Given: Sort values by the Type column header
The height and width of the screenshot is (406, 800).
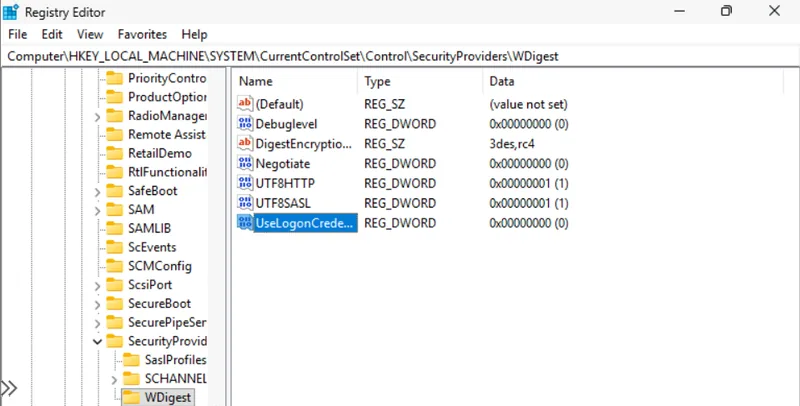Looking at the screenshot, I should 421,81.
